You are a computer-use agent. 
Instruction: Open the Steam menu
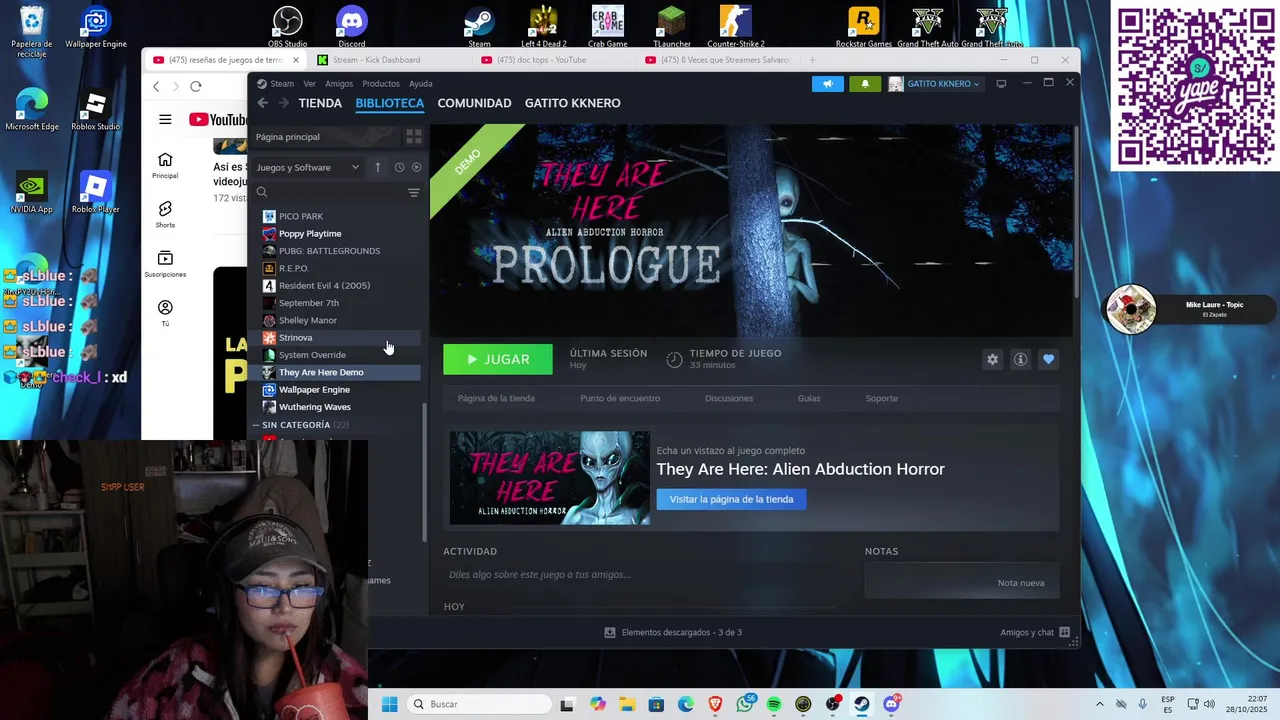275,84
